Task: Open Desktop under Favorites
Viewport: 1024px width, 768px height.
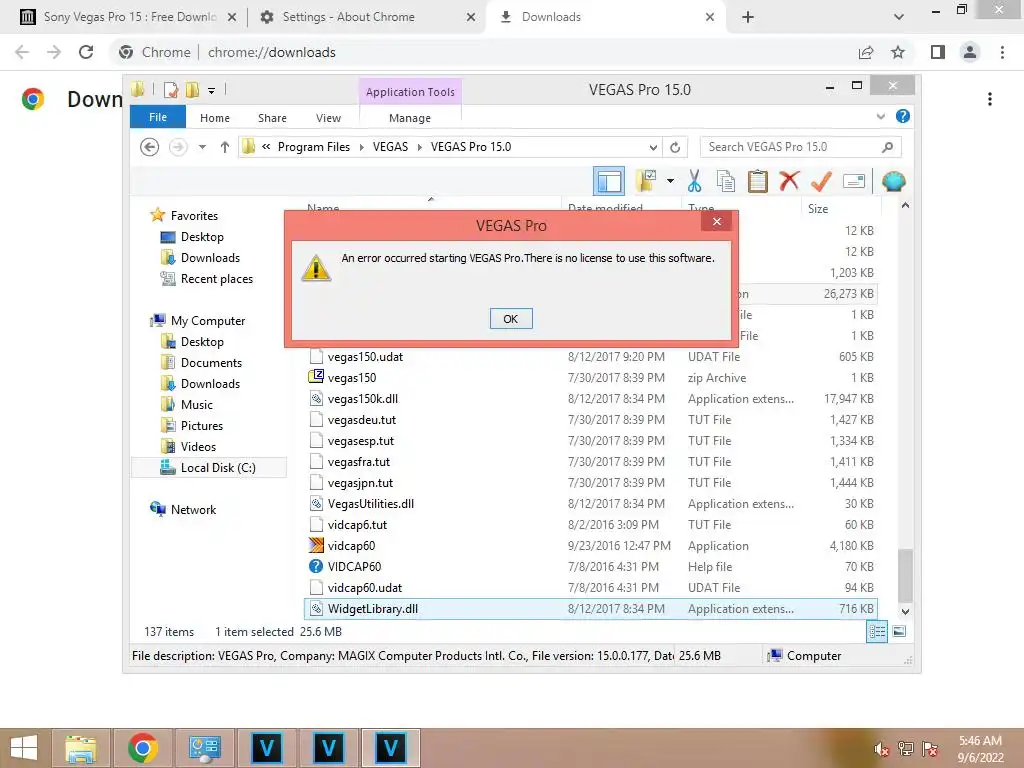Action: tap(202, 236)
